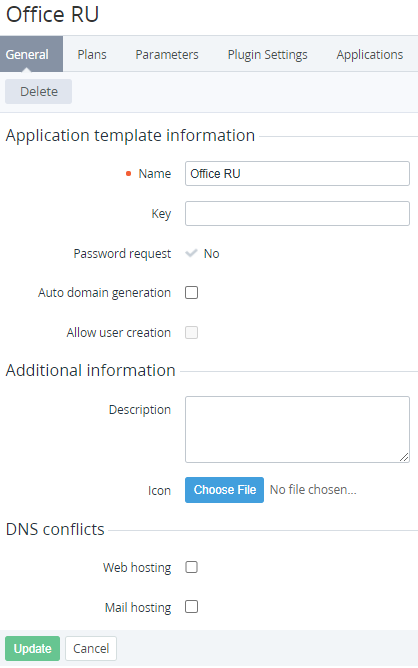Open the Applications tab

(370, 55)
